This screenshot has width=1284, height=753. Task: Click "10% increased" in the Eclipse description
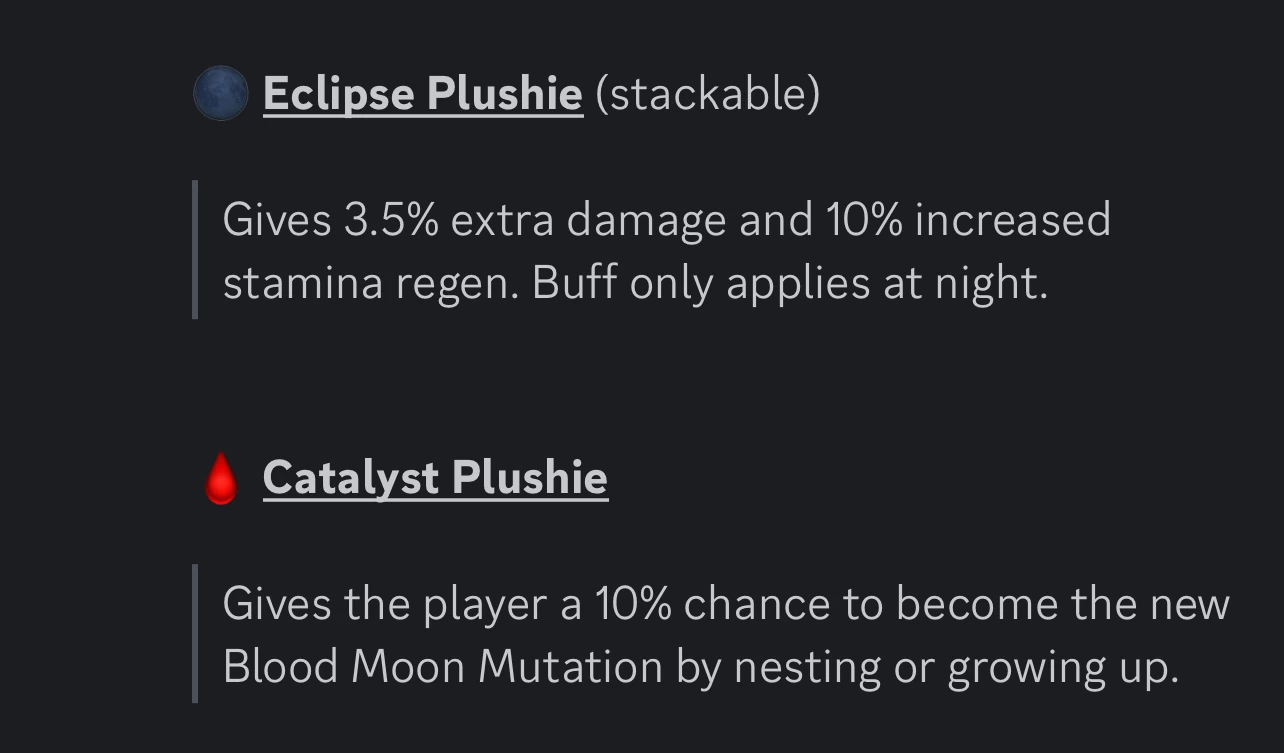point(967,220)
